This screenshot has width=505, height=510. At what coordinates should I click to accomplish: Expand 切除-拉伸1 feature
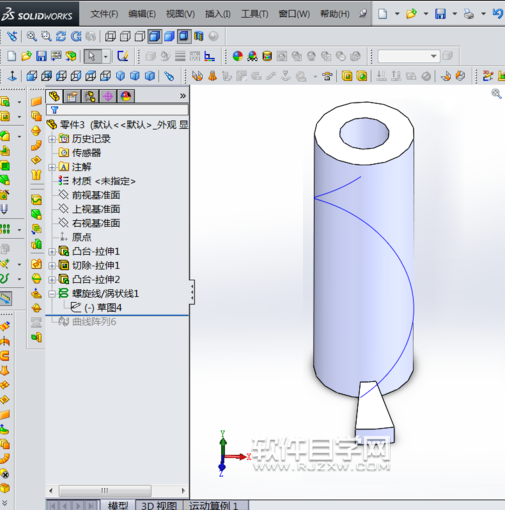[52, 266]
